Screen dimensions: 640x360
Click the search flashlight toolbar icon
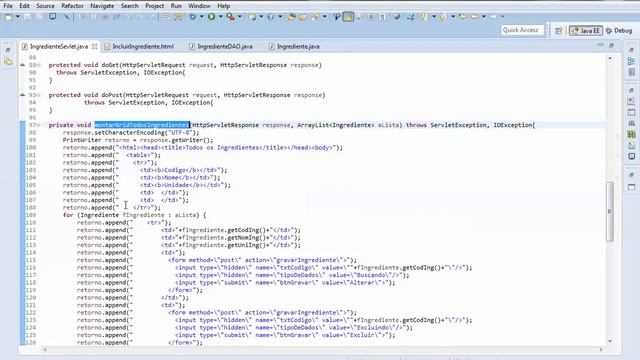315,17
